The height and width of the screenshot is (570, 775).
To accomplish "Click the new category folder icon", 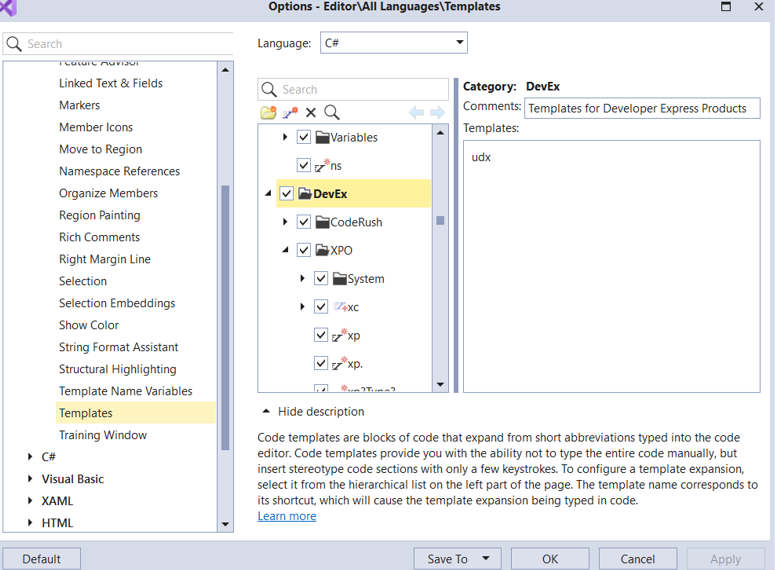I will point(268,113).
